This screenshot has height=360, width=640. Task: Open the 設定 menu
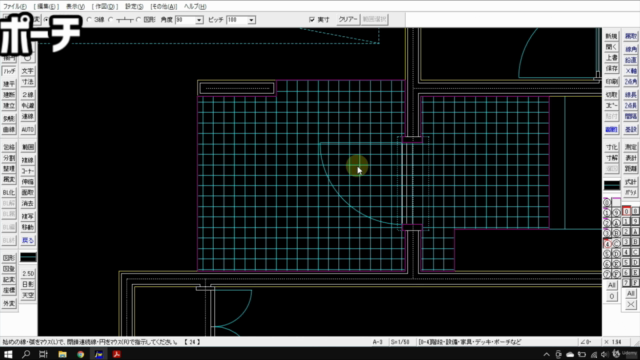134,7
